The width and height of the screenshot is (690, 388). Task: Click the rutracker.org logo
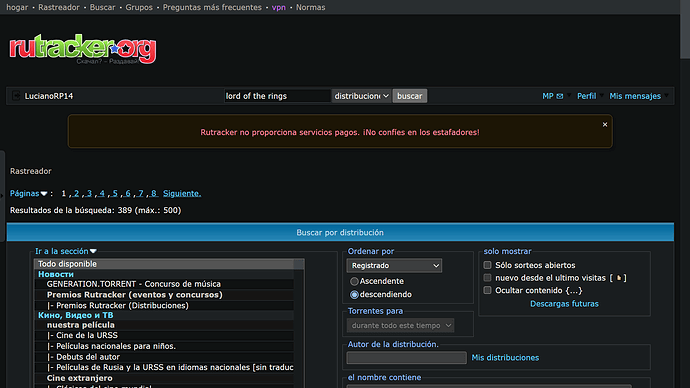[x=83, y=48]
